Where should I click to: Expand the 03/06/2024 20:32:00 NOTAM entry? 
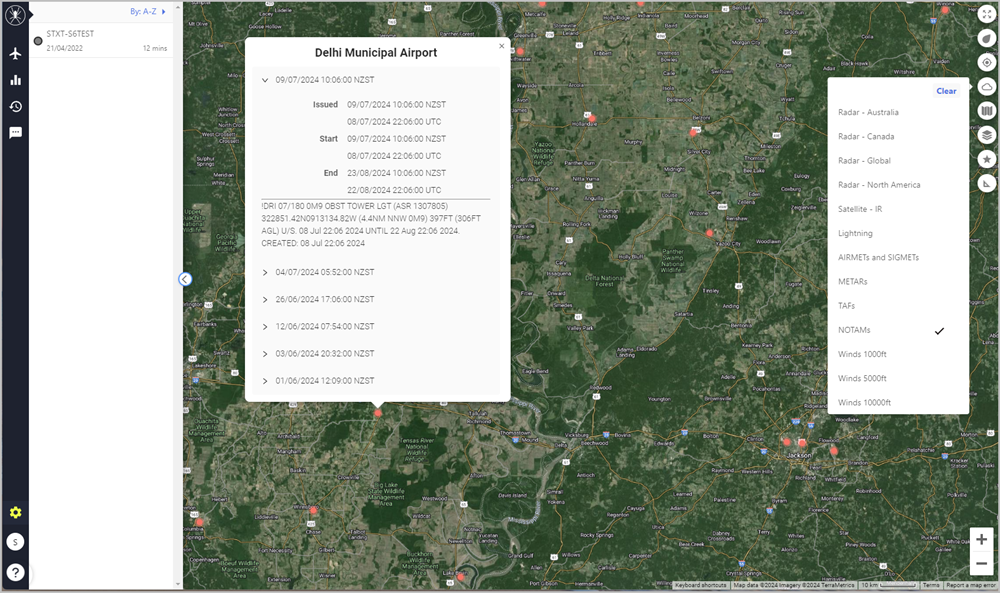265,354
